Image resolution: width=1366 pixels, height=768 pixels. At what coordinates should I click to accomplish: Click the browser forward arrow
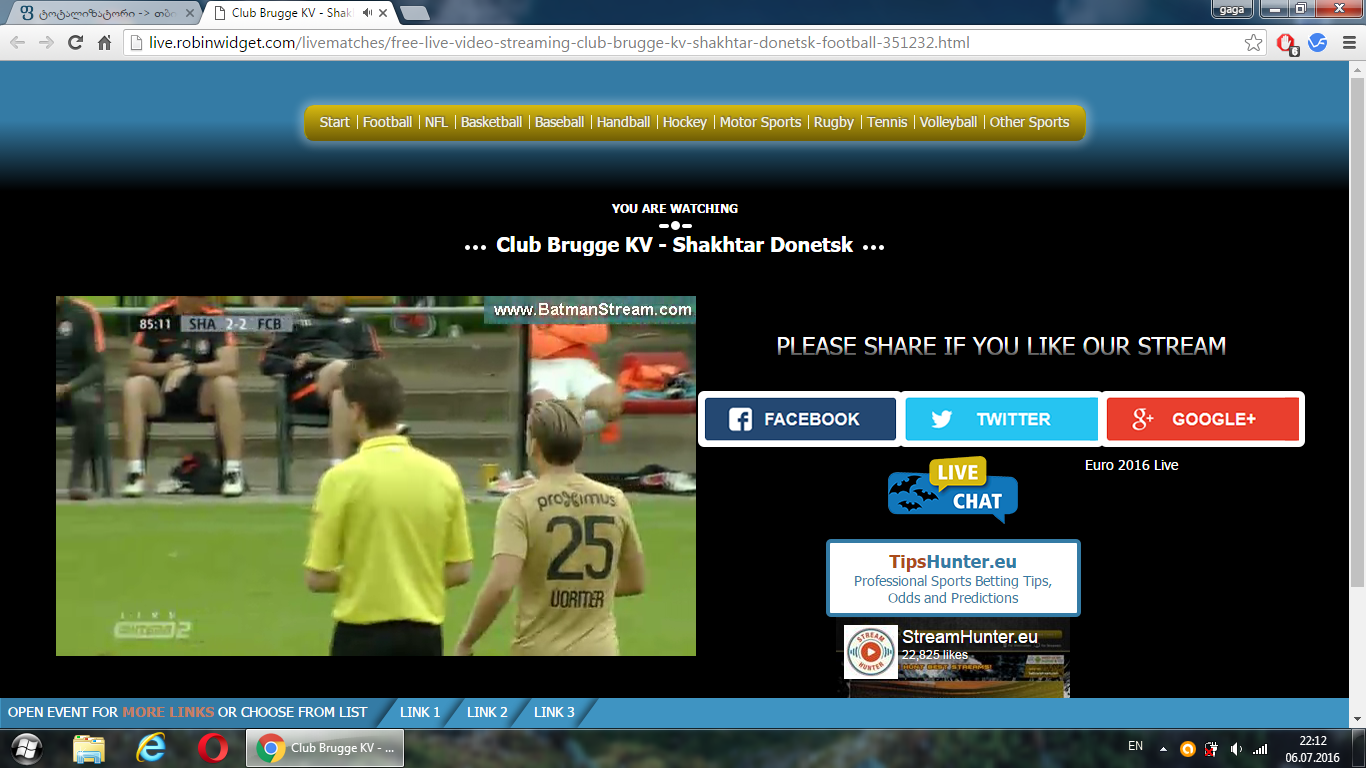coord(46,43)
